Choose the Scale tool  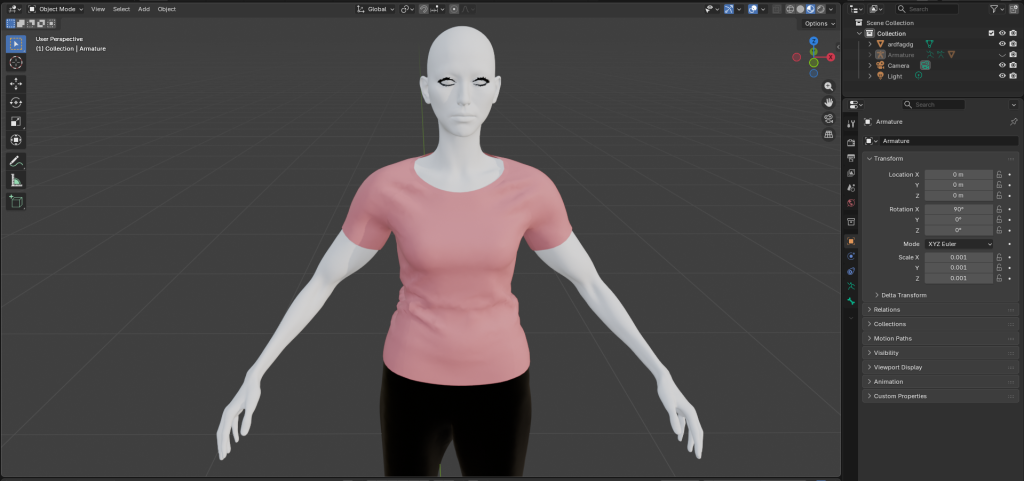16,121
